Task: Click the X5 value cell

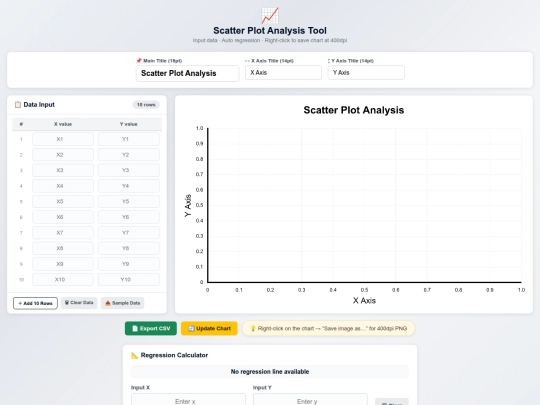Action: 63,201
